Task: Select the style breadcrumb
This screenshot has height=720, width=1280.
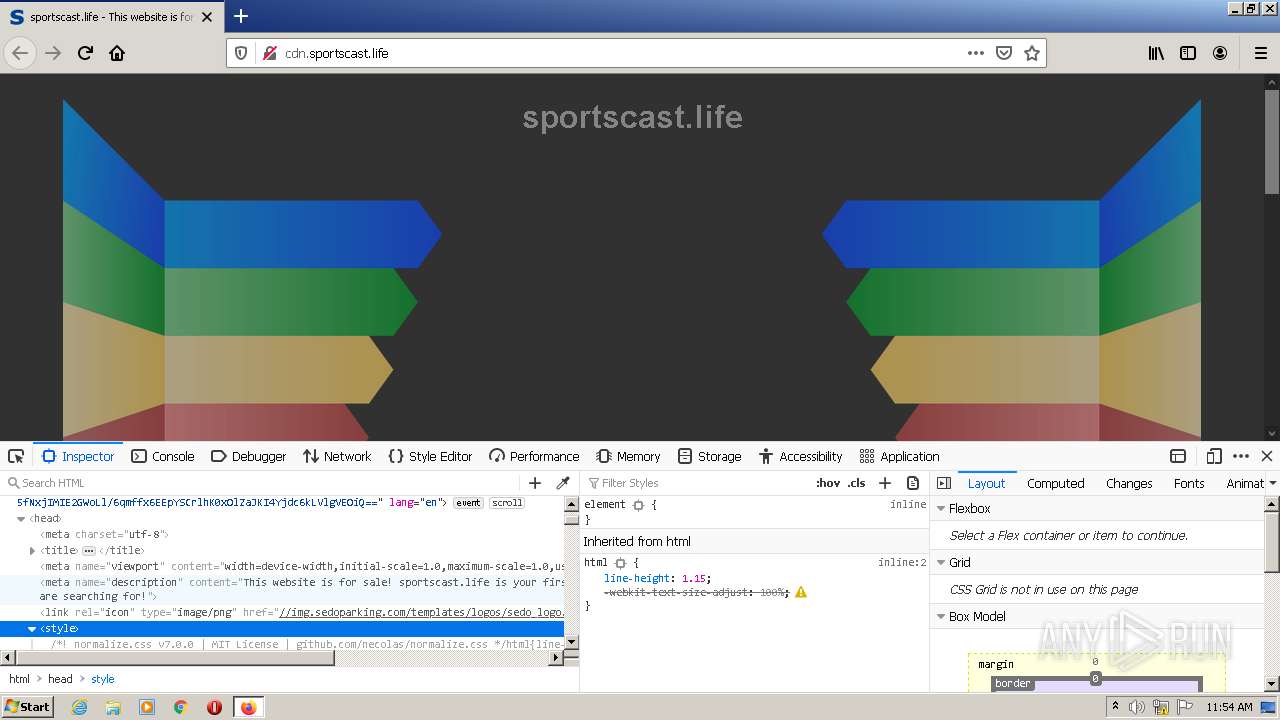Action: point(103,679)
